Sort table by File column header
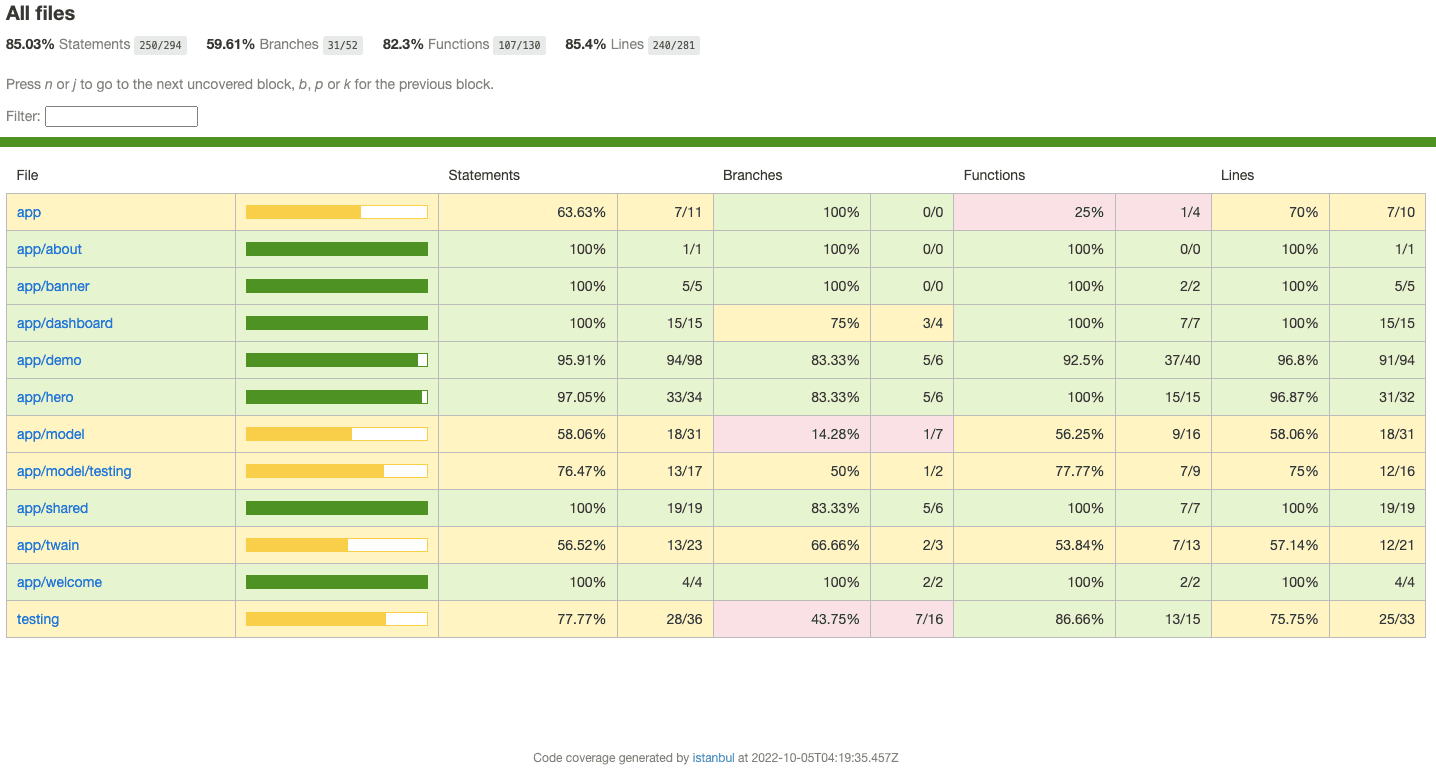This screenshot has width=1436, height=775. tap(28, 175)
